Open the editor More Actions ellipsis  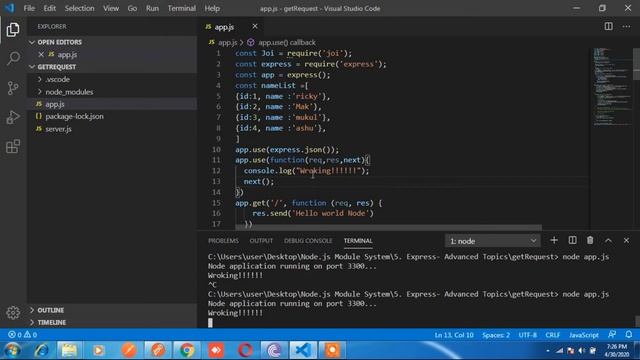coord(626,27)
